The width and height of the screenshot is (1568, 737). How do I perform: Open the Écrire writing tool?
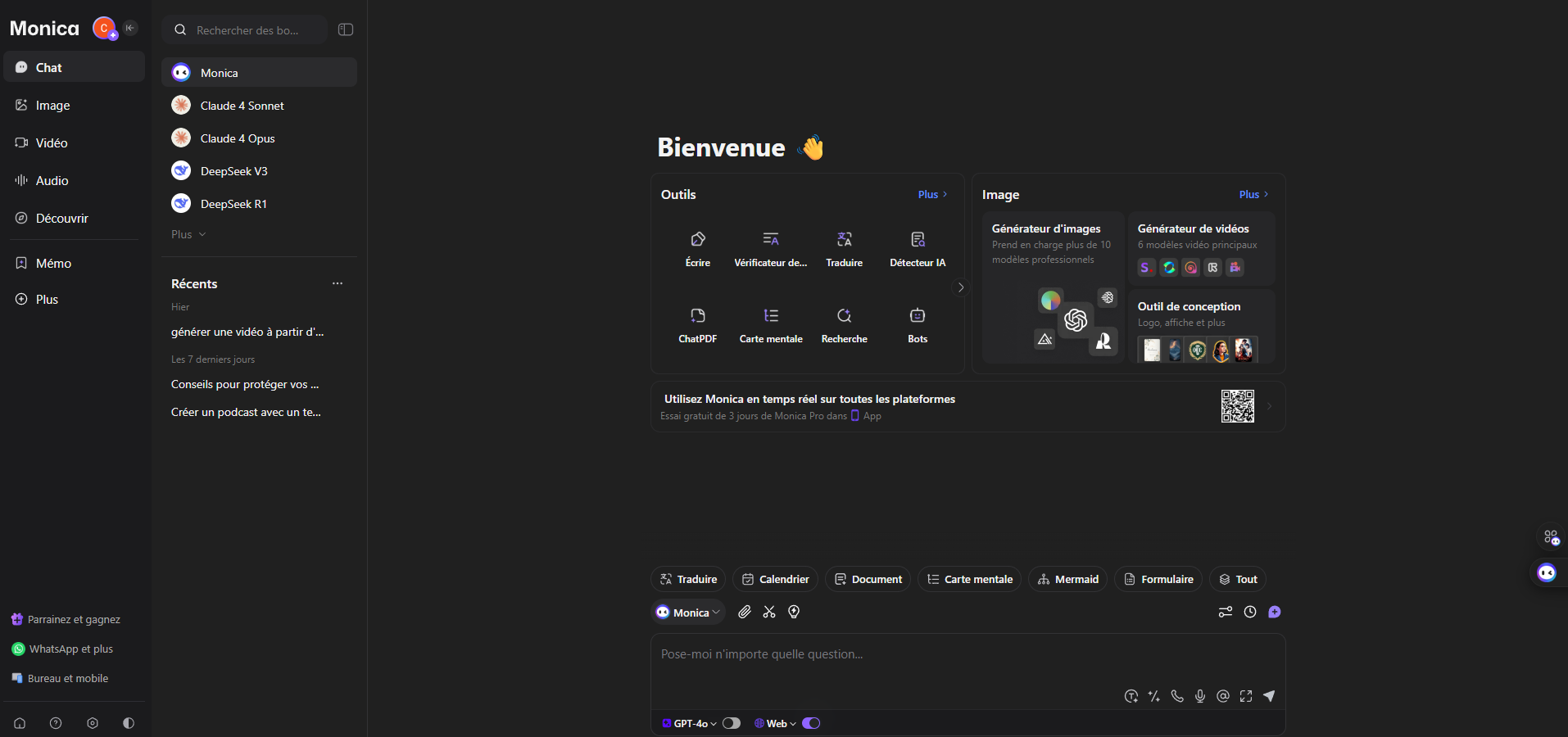697,249
